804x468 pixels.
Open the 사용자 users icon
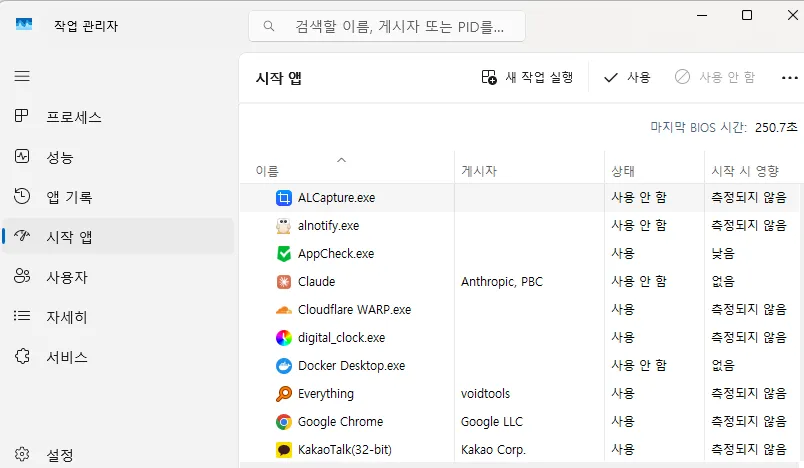pos(22,276)
